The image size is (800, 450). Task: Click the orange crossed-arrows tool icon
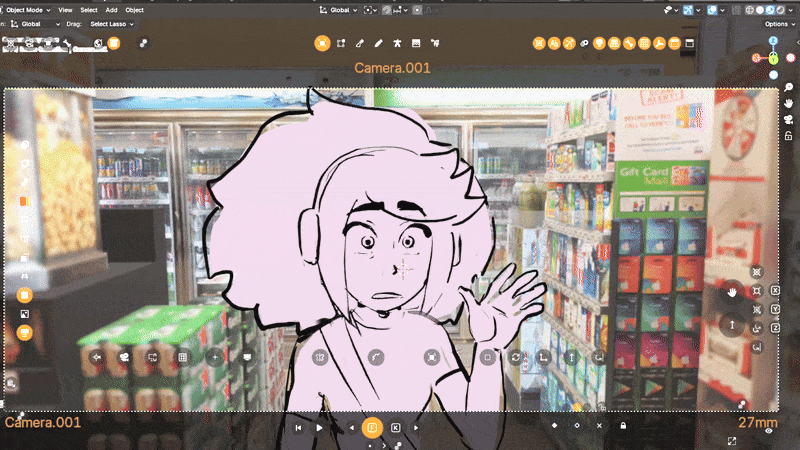569,43
